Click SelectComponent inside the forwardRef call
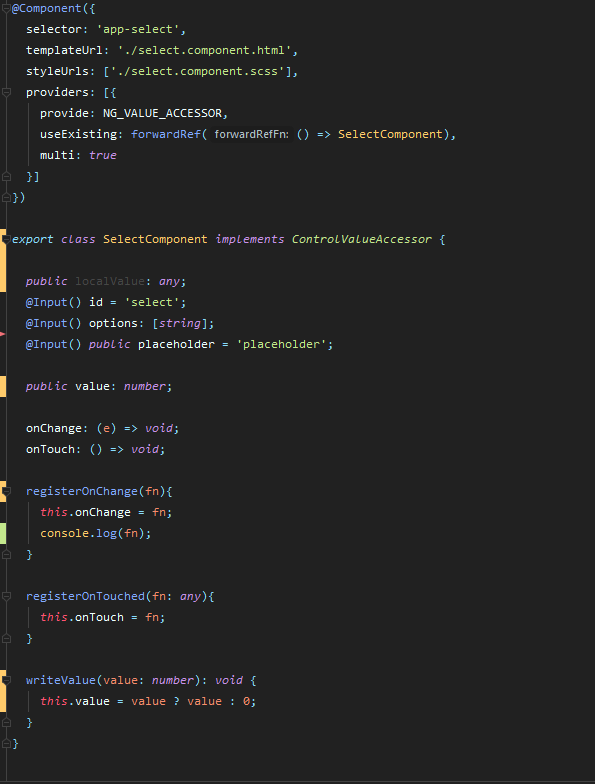595x784 pixels. coord(390,134)
